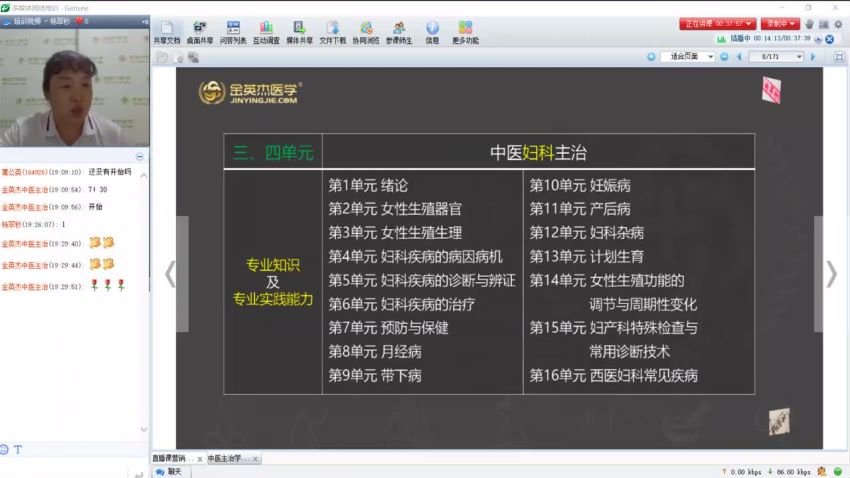Viewport: 850px width, 478px height.
Task: Click the 中医妇科主治 slide heading
Action: [x=538, y=152]
